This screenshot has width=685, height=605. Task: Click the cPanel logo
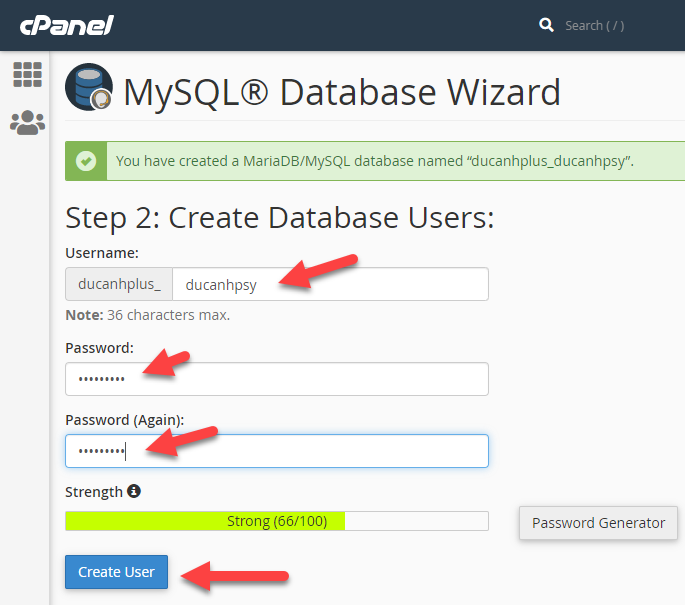pos(67,25)
